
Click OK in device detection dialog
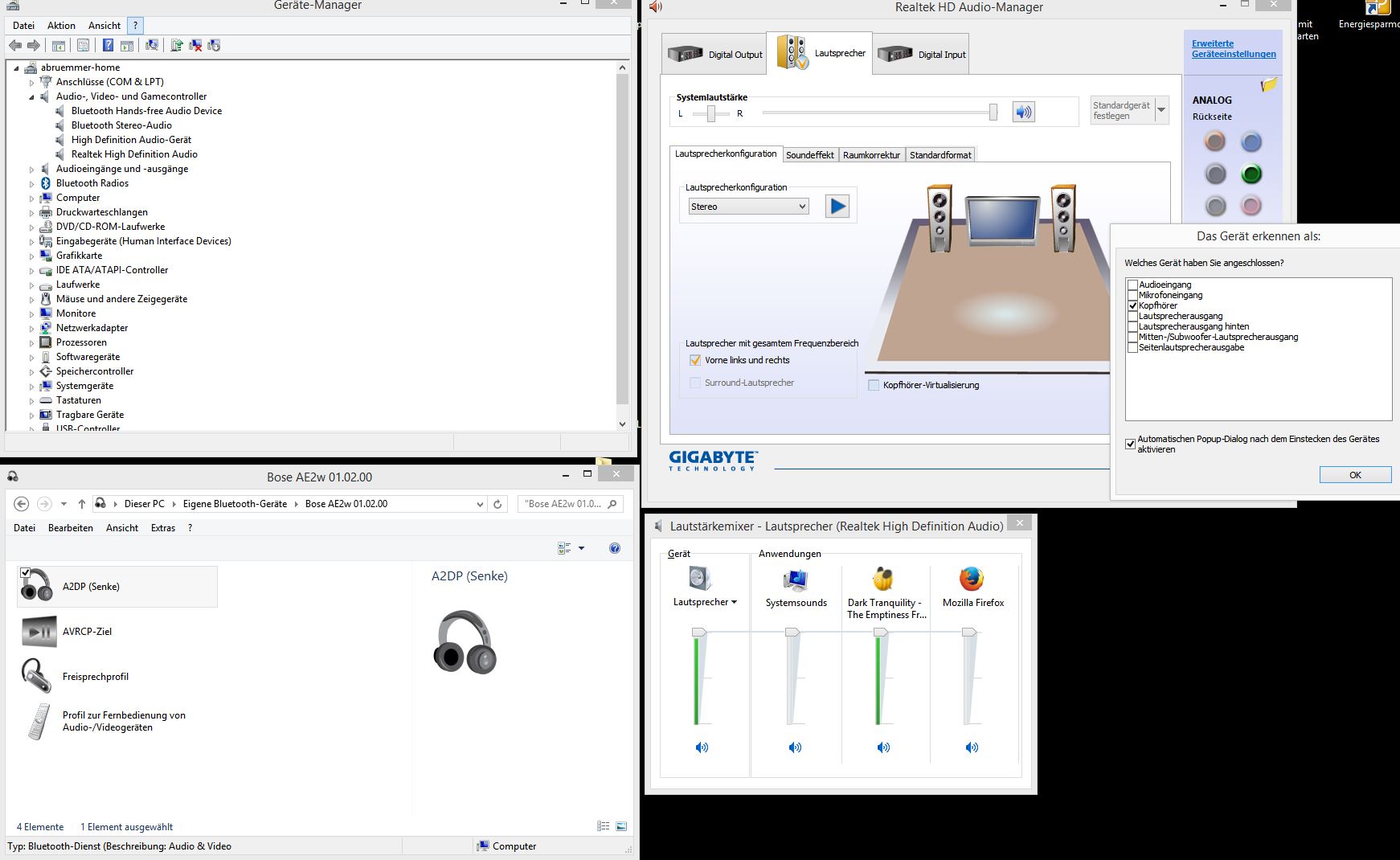(x=1355, y=475)
